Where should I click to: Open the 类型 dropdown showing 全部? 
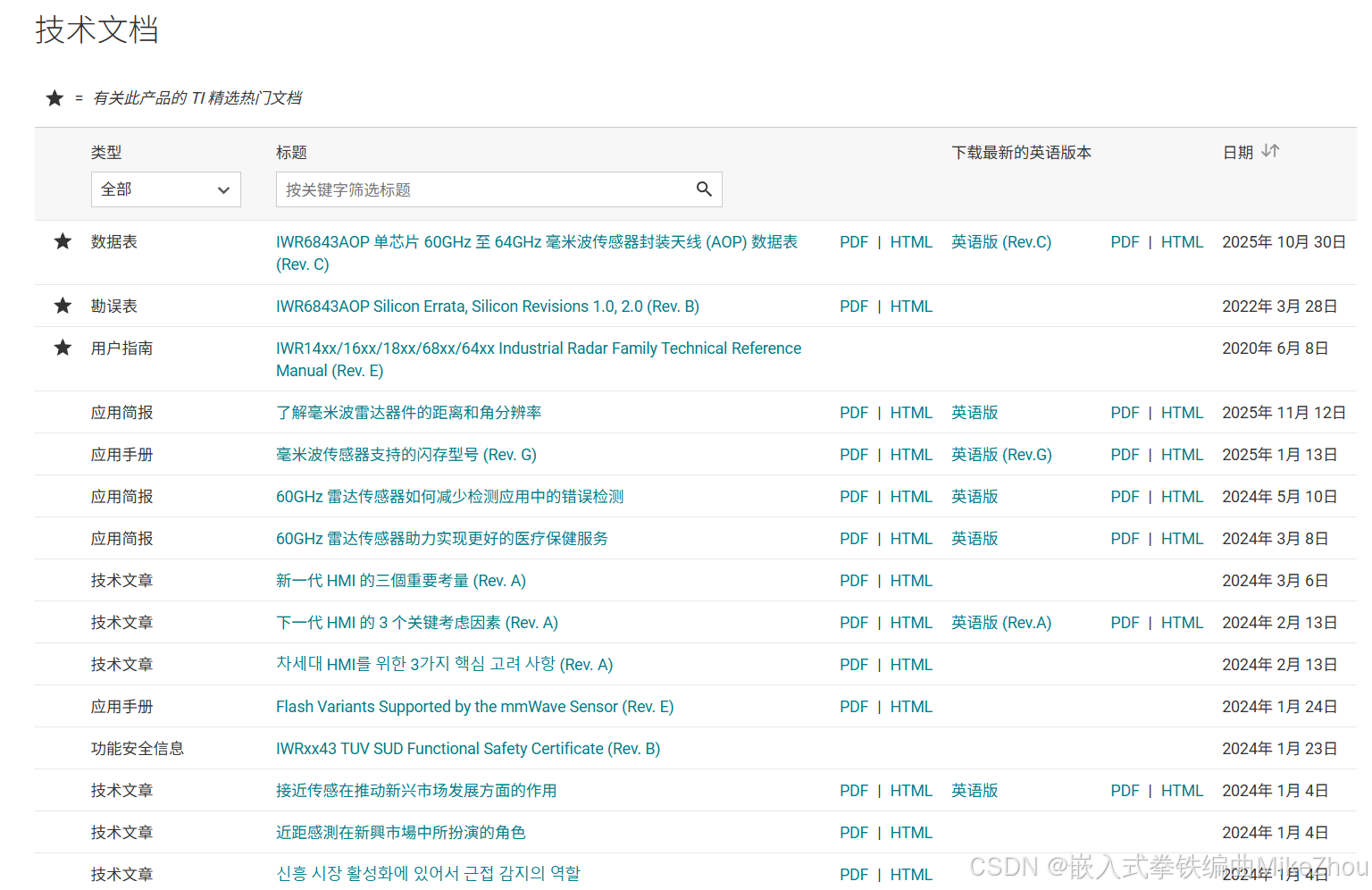click(x=166, y=189)
